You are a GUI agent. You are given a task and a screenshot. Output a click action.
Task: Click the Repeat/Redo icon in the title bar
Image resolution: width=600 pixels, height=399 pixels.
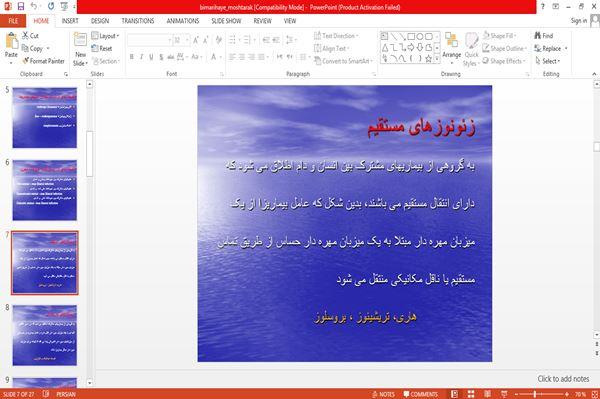[51, 6]
